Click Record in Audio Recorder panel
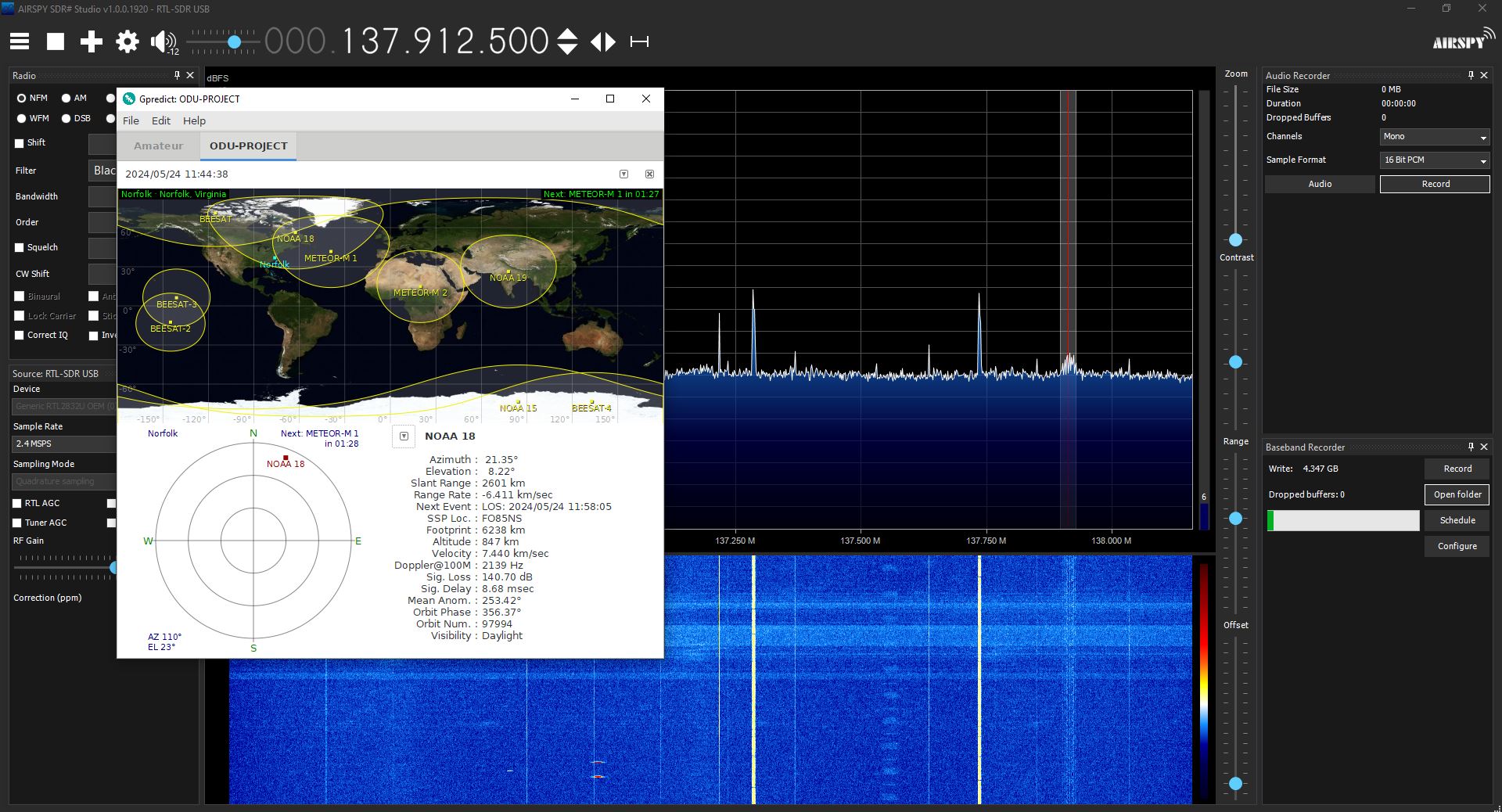 point(1435,184)
